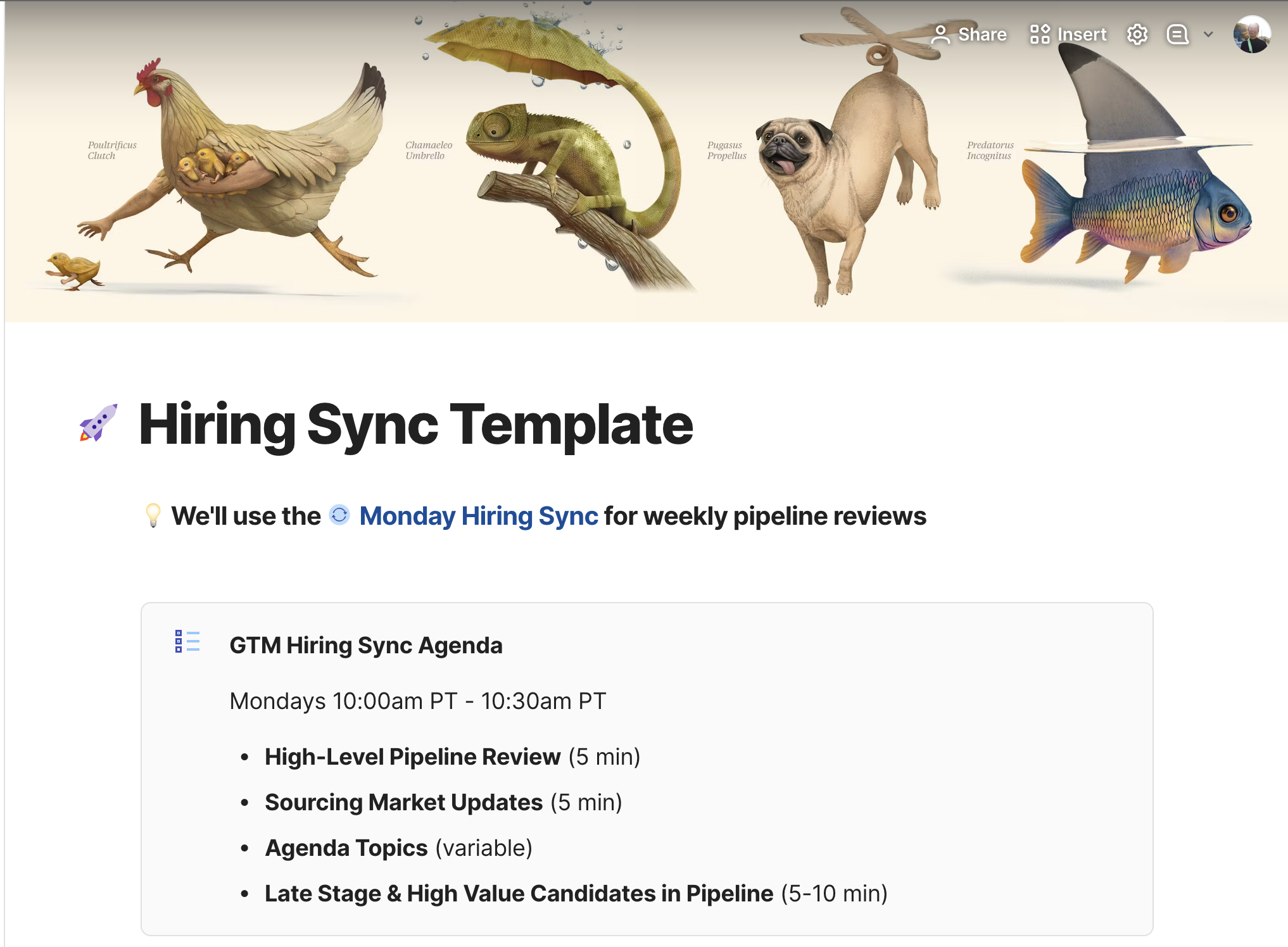Open the Monday Hiring Sync link

478,516
